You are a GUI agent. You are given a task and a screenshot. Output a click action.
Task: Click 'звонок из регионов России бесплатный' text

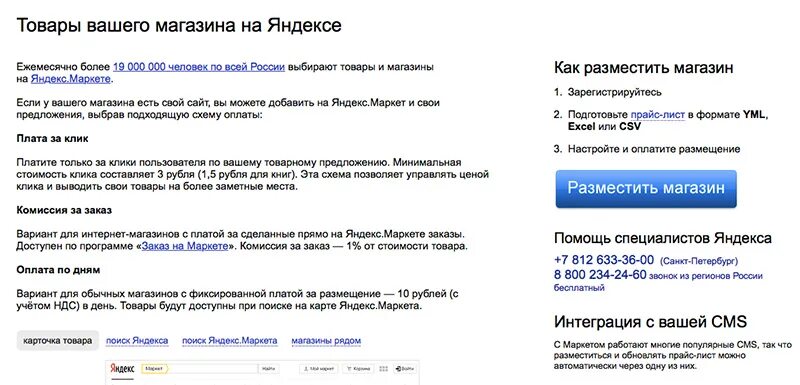pyautogui.click(x=658, y=281)
